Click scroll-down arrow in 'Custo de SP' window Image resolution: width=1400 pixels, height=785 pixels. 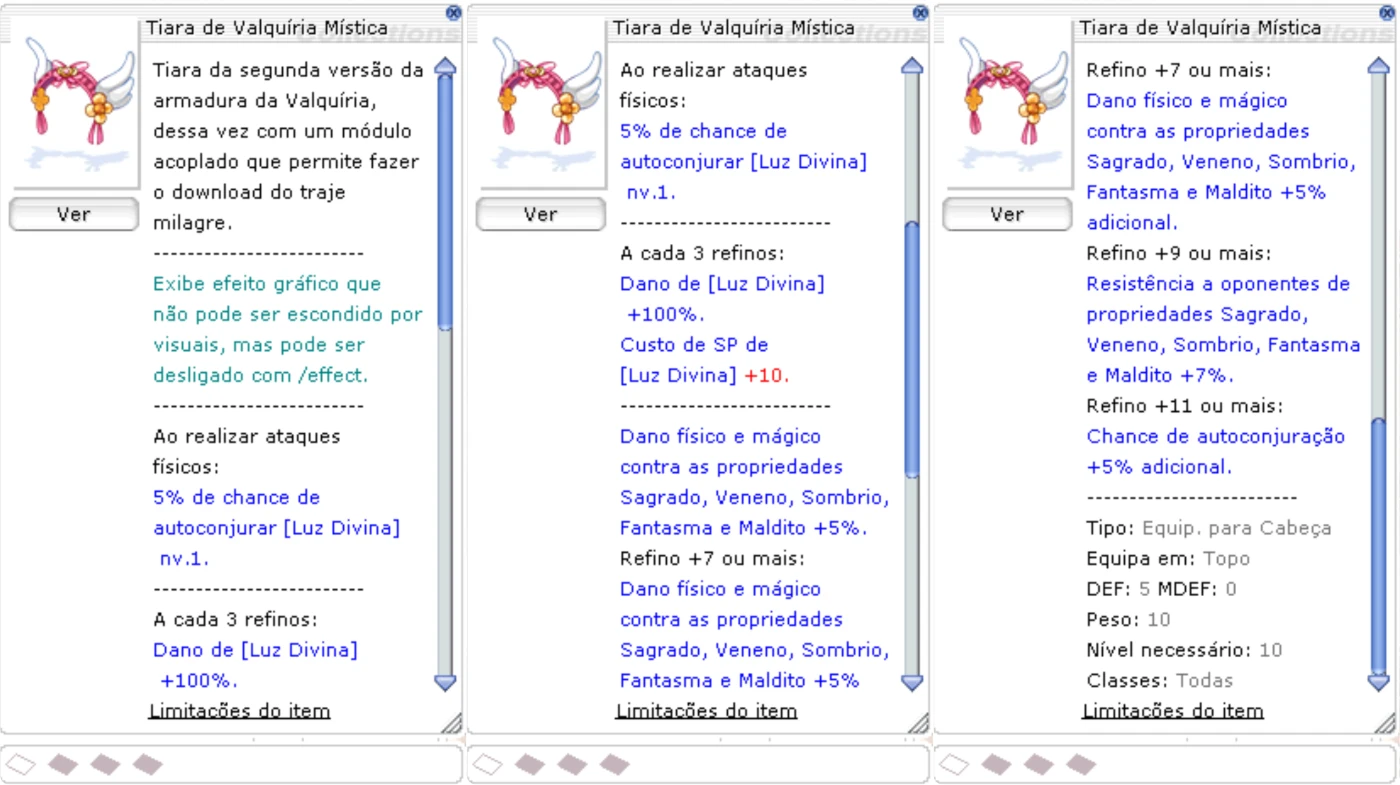[x=912, y=682]
